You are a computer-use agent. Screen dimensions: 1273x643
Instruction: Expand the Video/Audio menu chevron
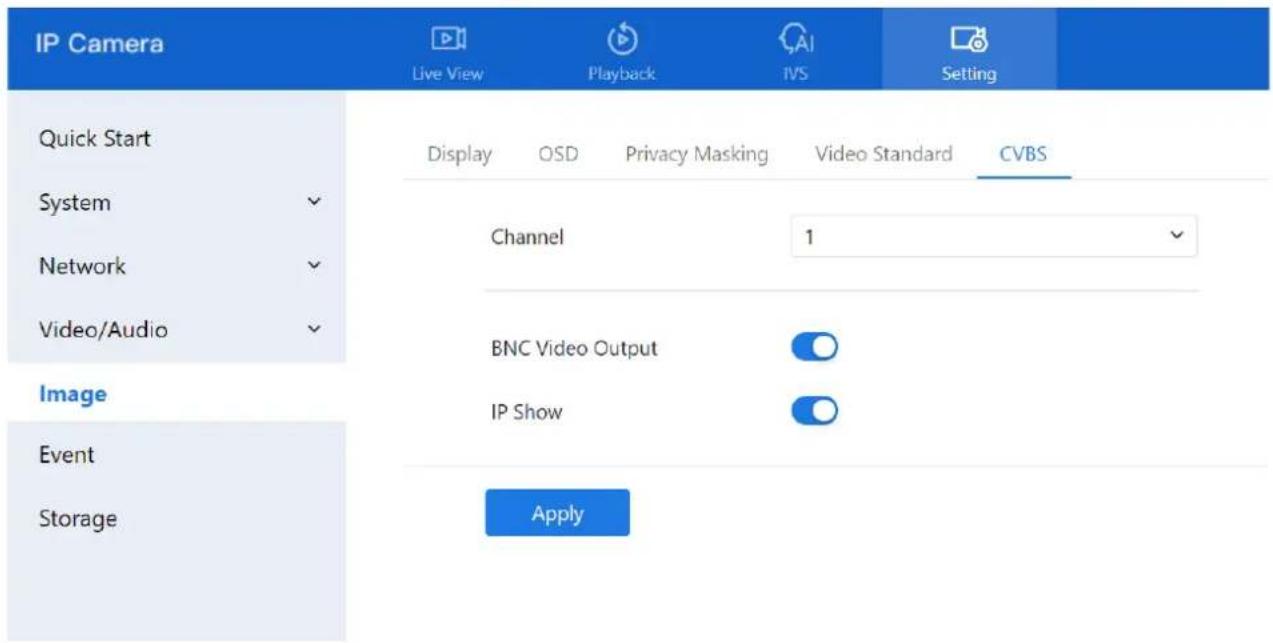click(x=316, y=329)
